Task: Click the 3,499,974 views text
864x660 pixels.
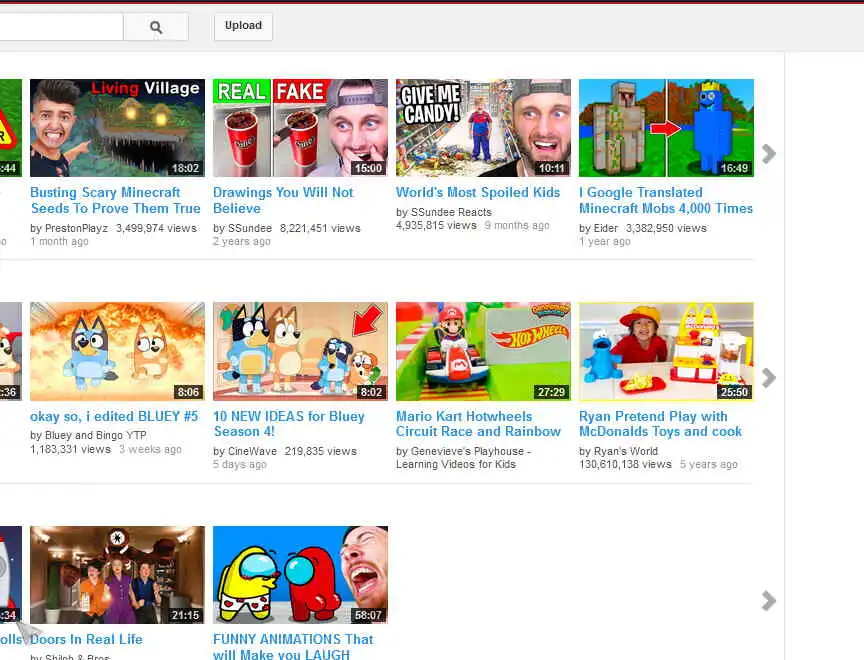Action: 156,228
